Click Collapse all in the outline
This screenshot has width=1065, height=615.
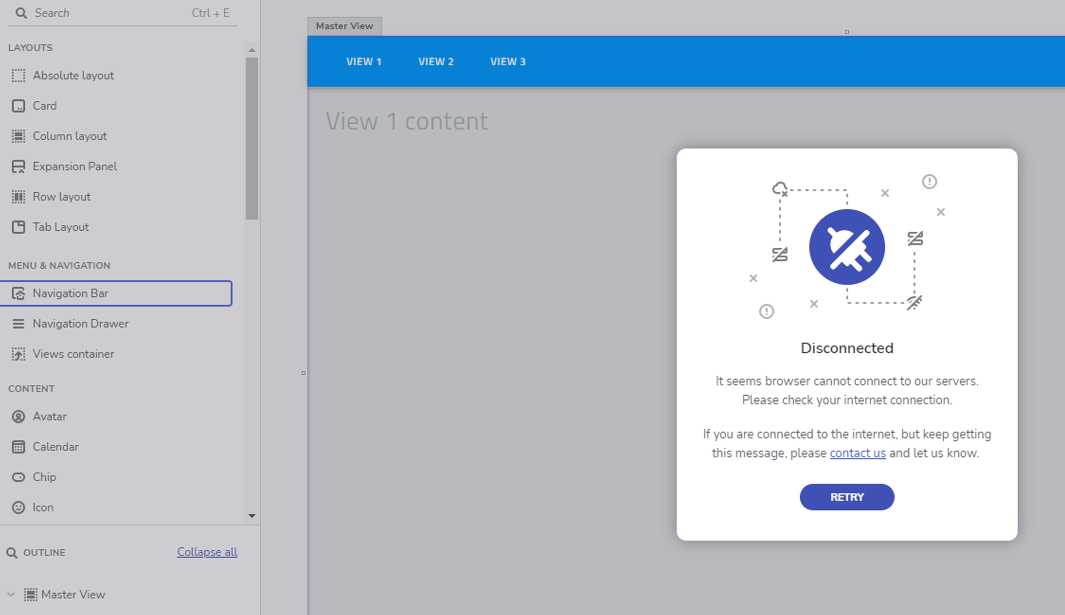[207, 552]
